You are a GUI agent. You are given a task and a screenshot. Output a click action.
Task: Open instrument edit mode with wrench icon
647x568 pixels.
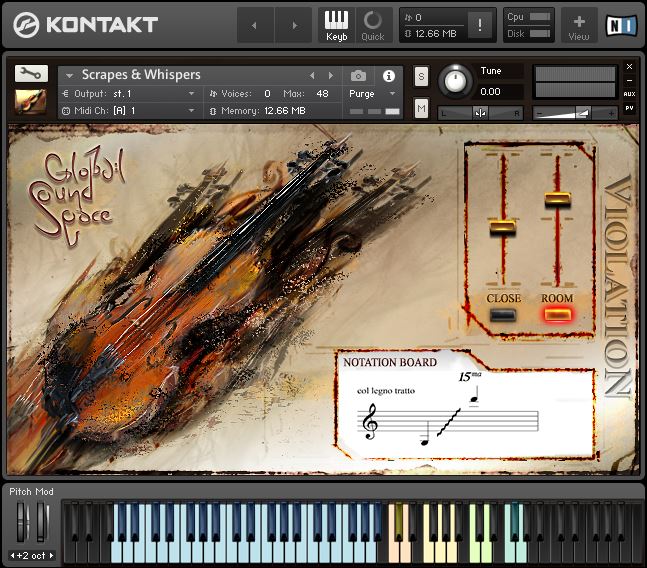pos(31,74)
